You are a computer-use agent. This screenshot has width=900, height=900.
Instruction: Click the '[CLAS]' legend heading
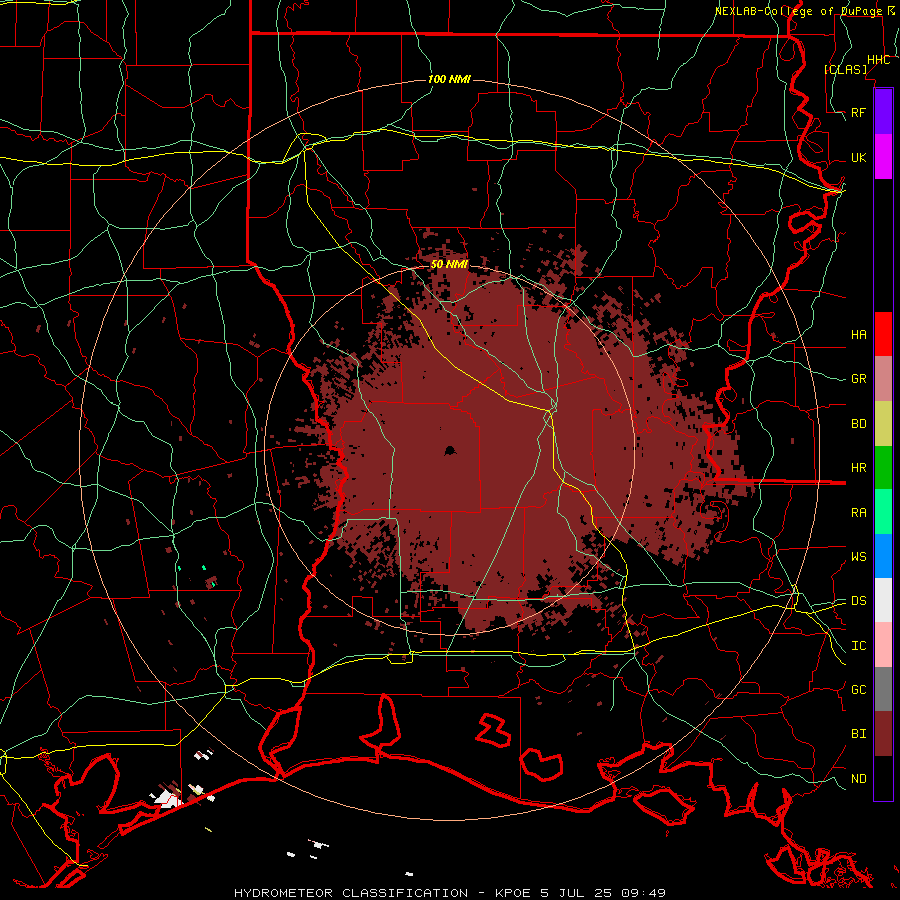click(845, 69)
